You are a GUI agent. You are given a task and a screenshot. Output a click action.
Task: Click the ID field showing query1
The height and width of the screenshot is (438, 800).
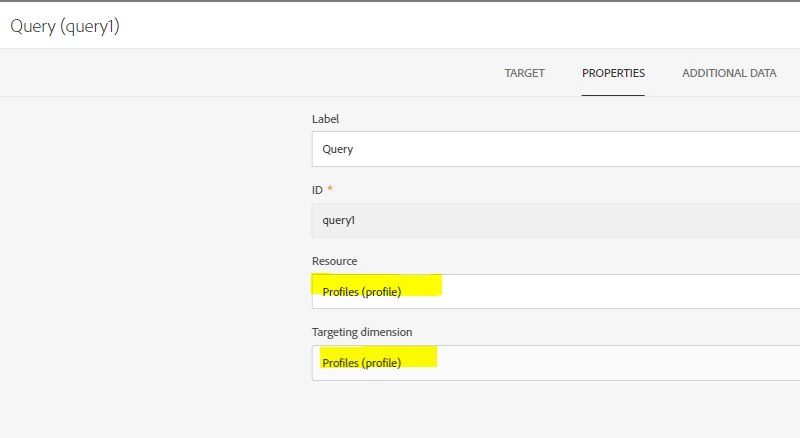click(x=556, y=221)
